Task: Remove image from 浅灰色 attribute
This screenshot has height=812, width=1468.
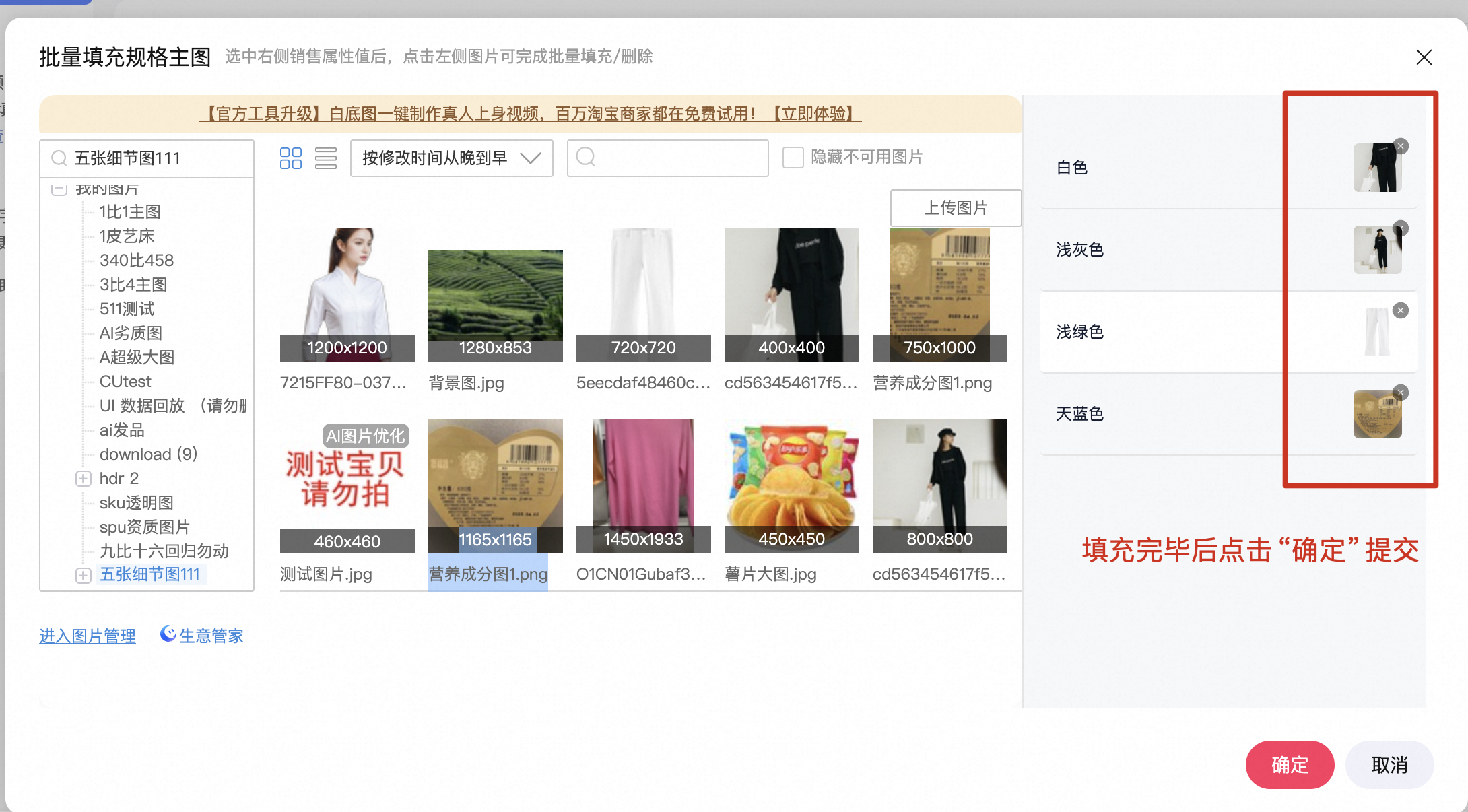Action: (x=1401, y=228)
